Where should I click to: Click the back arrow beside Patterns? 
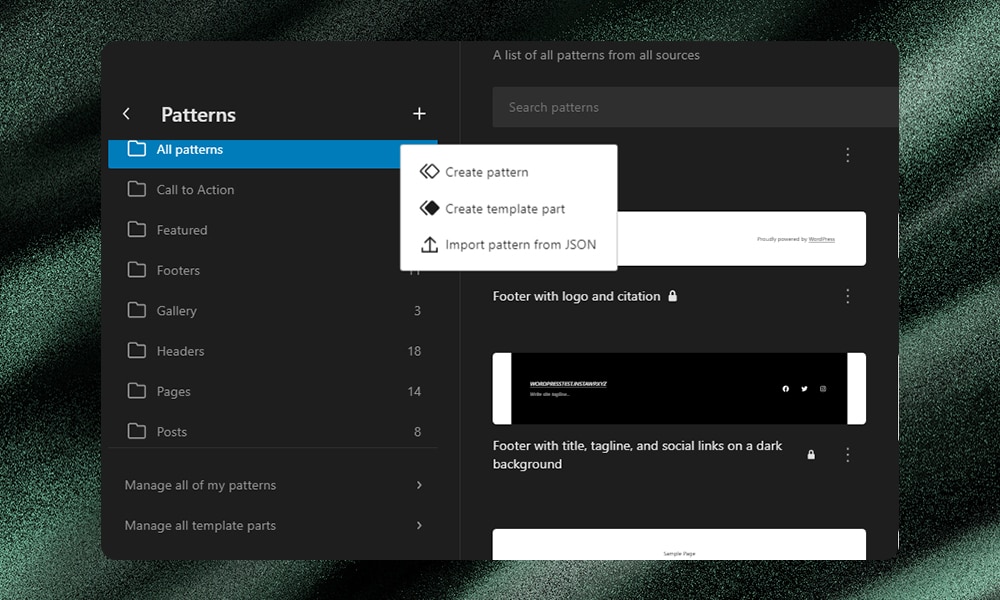click(x=126, y=114)
